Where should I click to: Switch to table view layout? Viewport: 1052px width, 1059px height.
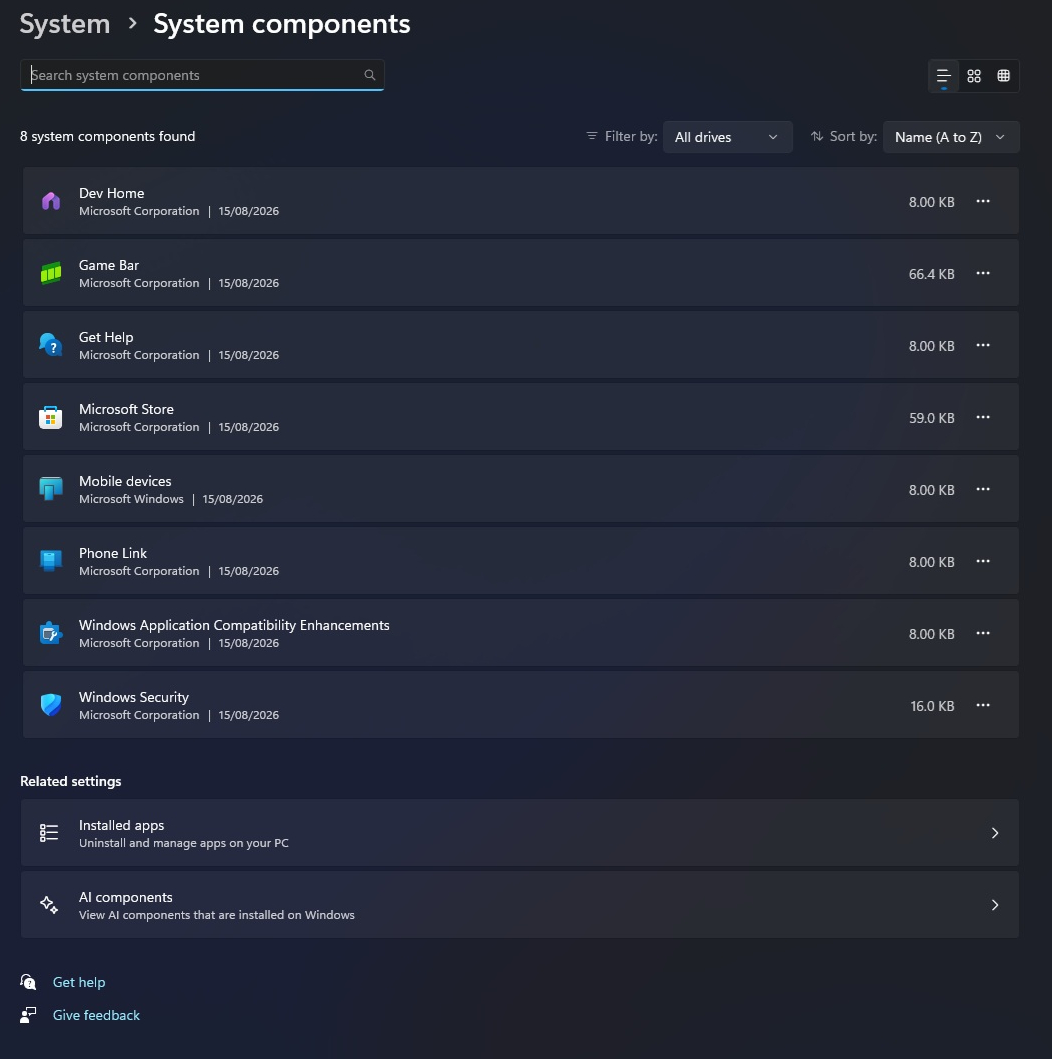pyautogui.click(x=1003, y=76)
